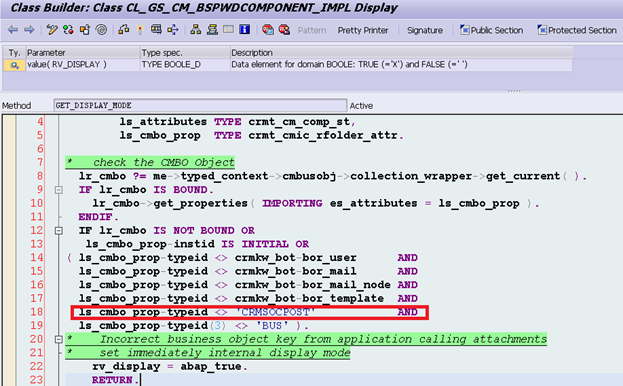Select the TYPE BOOLE_D cell
Viewport: 623px width, 386px height.
pyautogui.click(x=185, y=65)
